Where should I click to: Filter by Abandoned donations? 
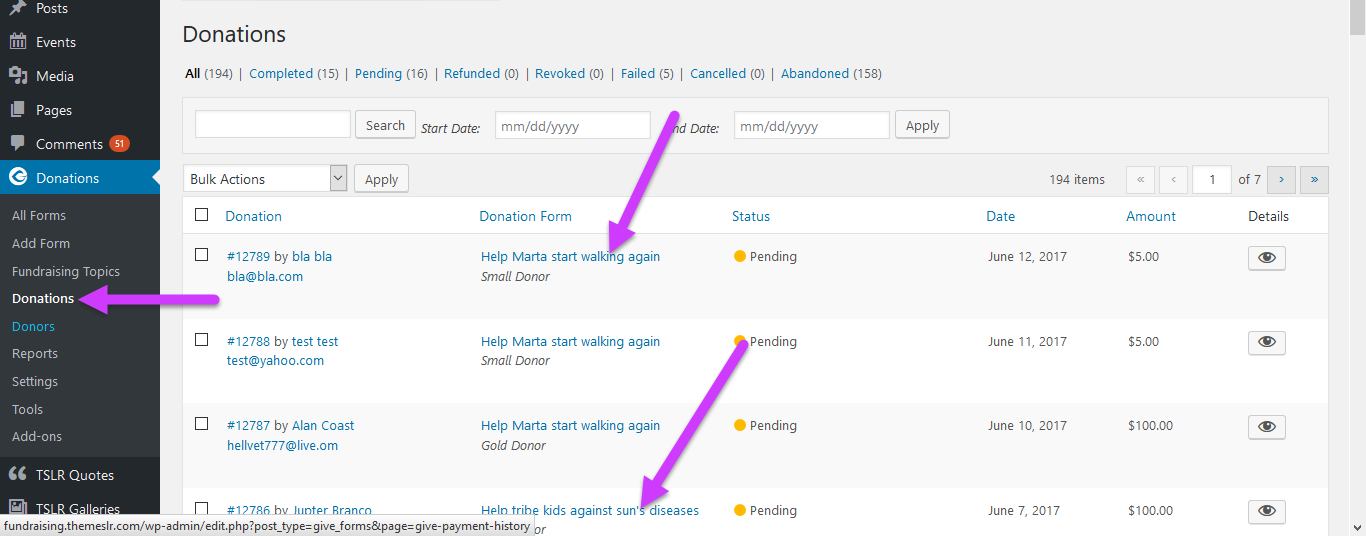[816, 74]
